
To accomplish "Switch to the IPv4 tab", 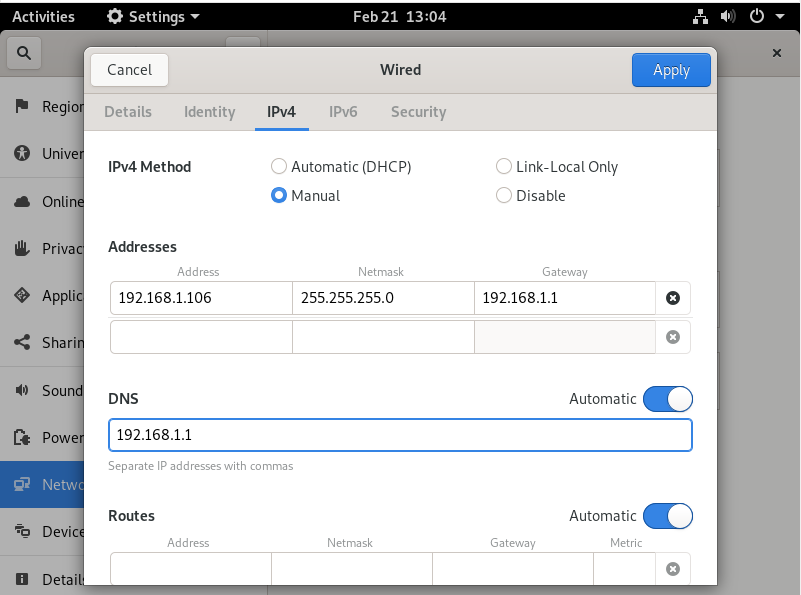I will tap(281, 112).
